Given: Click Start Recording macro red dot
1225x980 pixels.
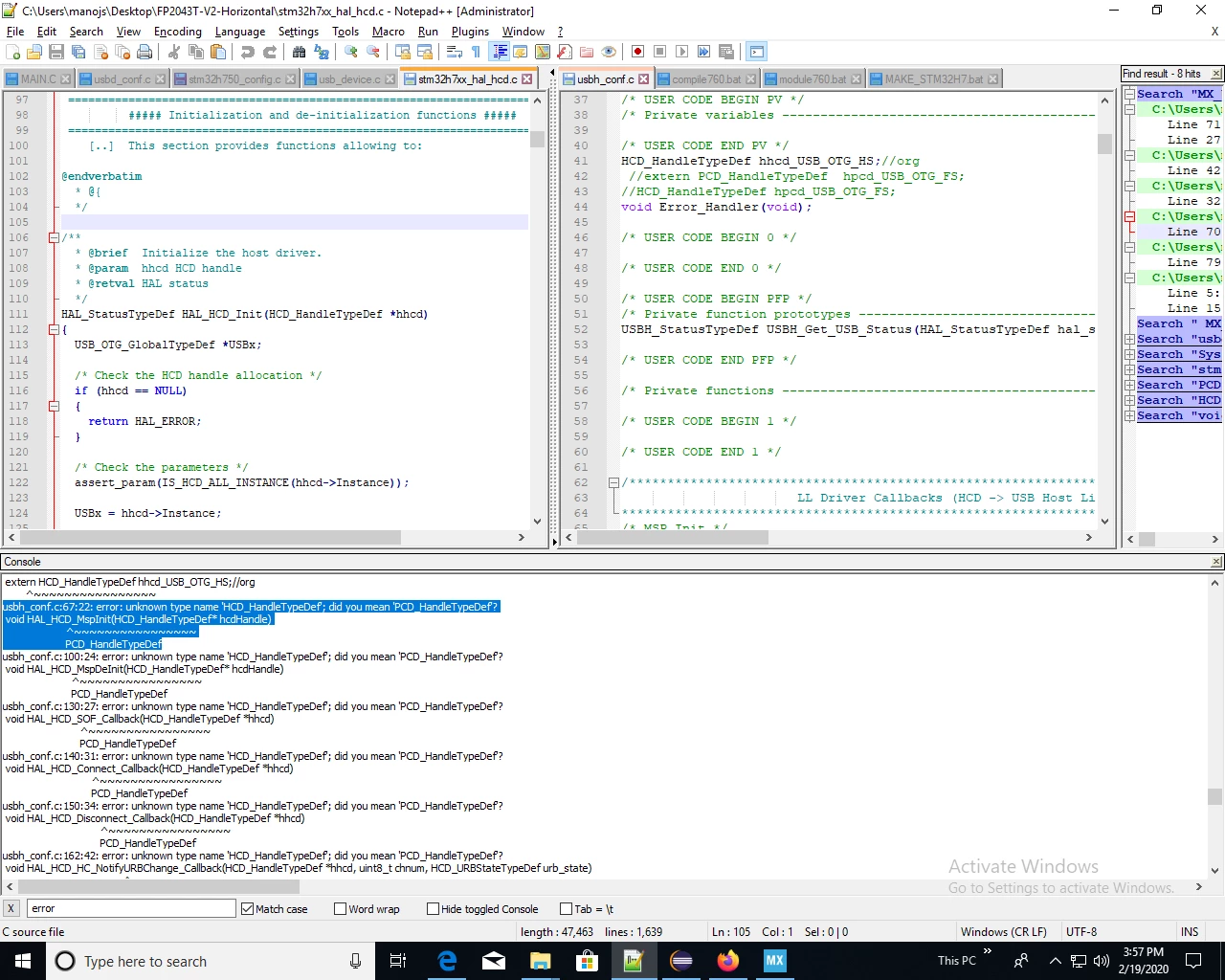Looking at the screenshot, I should [x=637, y=52].
